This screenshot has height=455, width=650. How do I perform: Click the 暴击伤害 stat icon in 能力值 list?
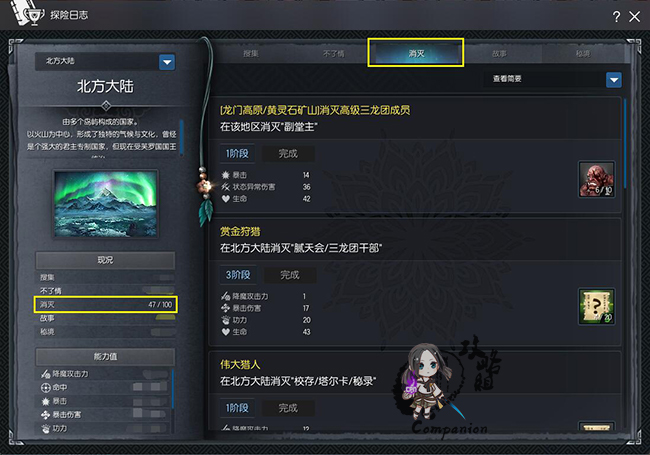[x=46, y=414]
